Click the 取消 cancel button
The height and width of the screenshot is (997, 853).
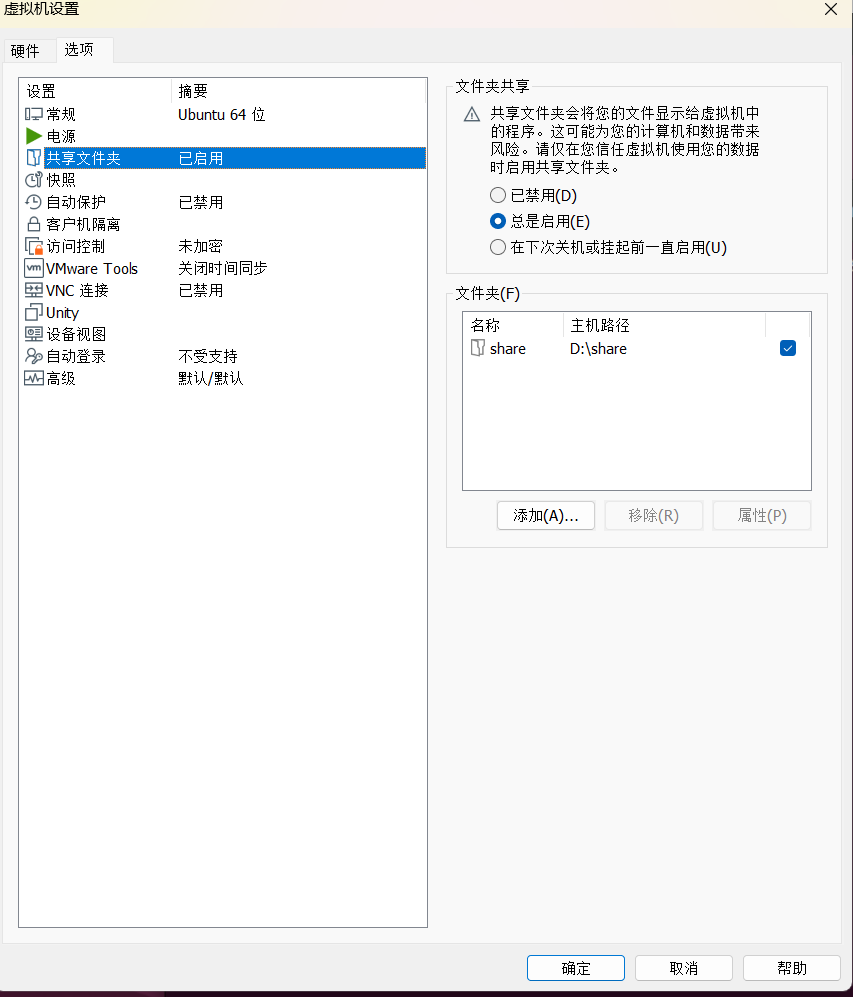[x=684, y=968]
